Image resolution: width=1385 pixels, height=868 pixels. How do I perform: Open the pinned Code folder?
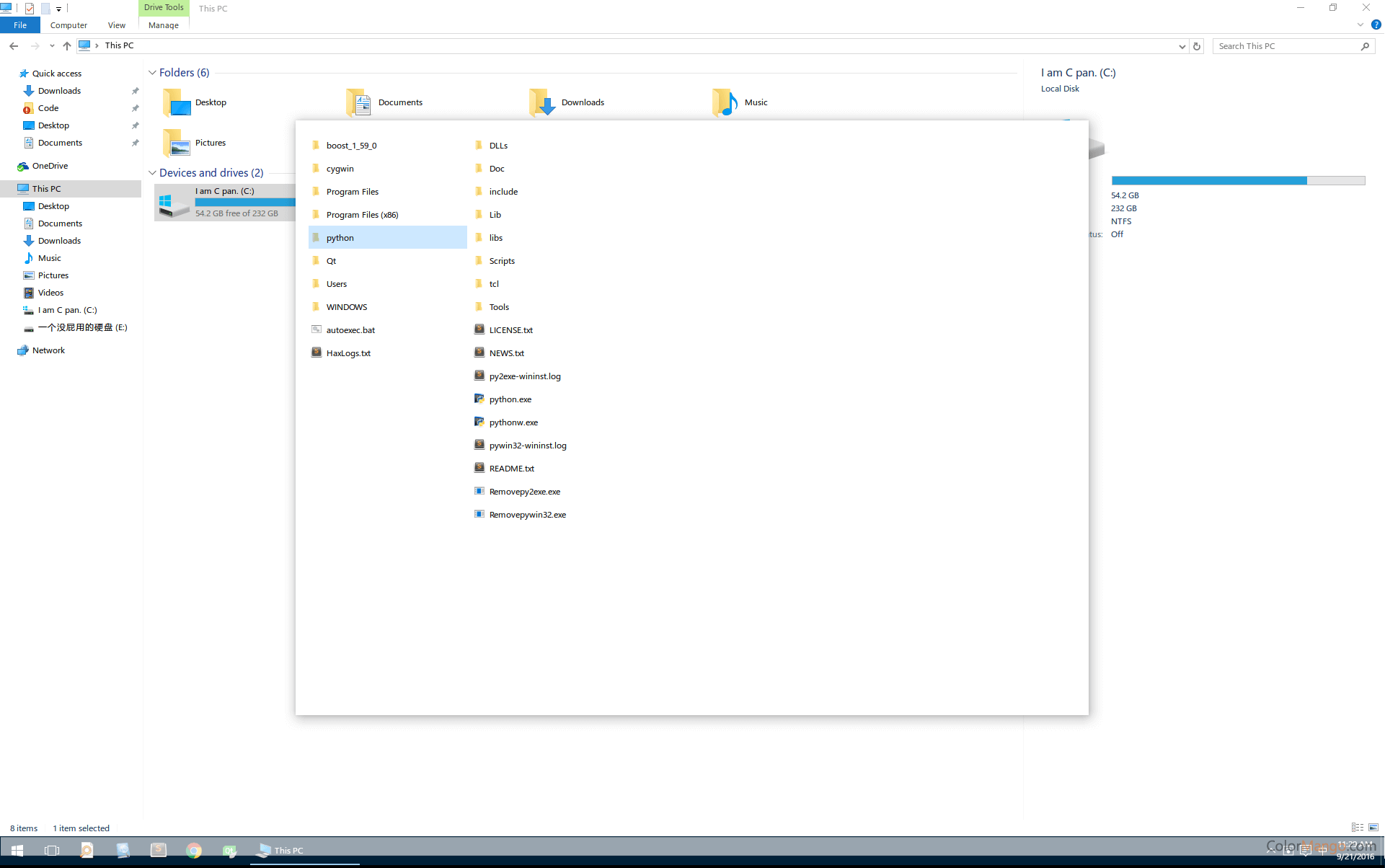(48, 108)
